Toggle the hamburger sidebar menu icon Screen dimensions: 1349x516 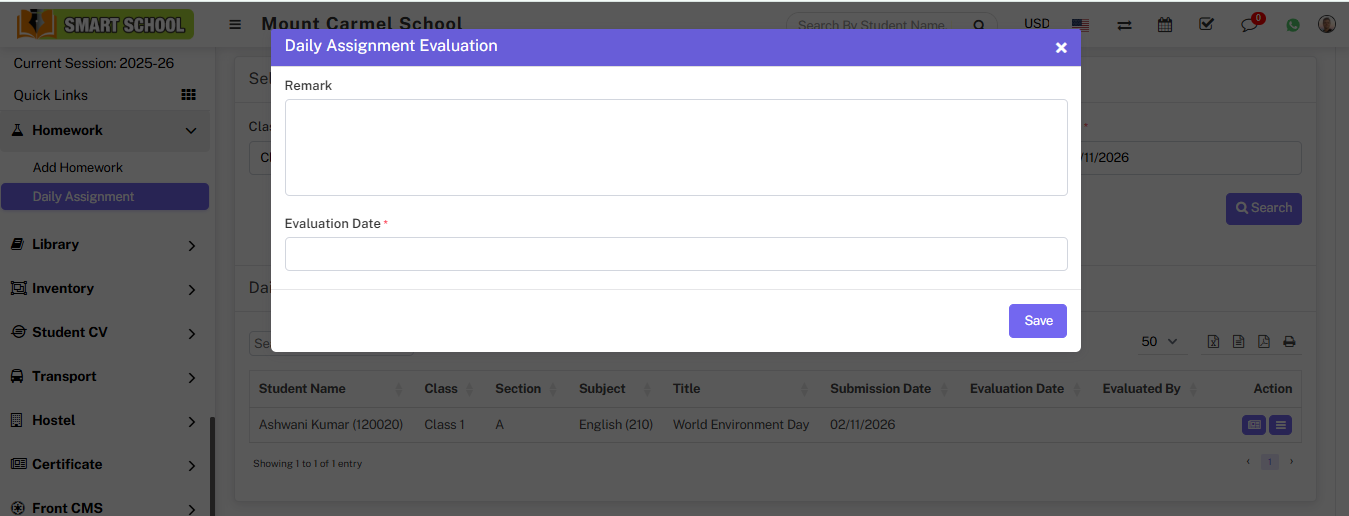[x=235, y=25]
